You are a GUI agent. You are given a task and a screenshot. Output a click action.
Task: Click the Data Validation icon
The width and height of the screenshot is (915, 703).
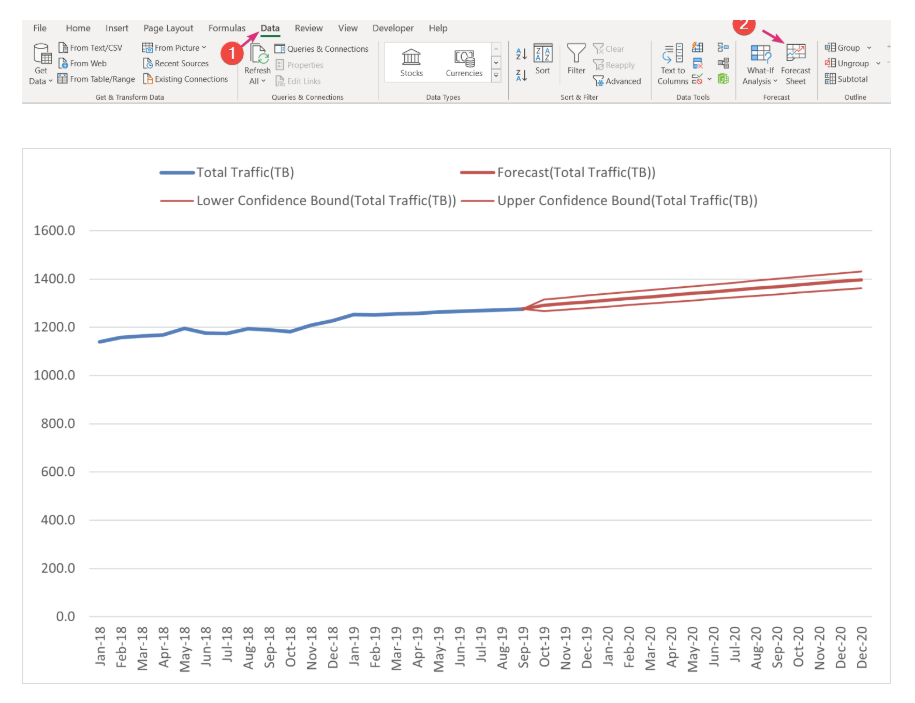coord(697,79)
